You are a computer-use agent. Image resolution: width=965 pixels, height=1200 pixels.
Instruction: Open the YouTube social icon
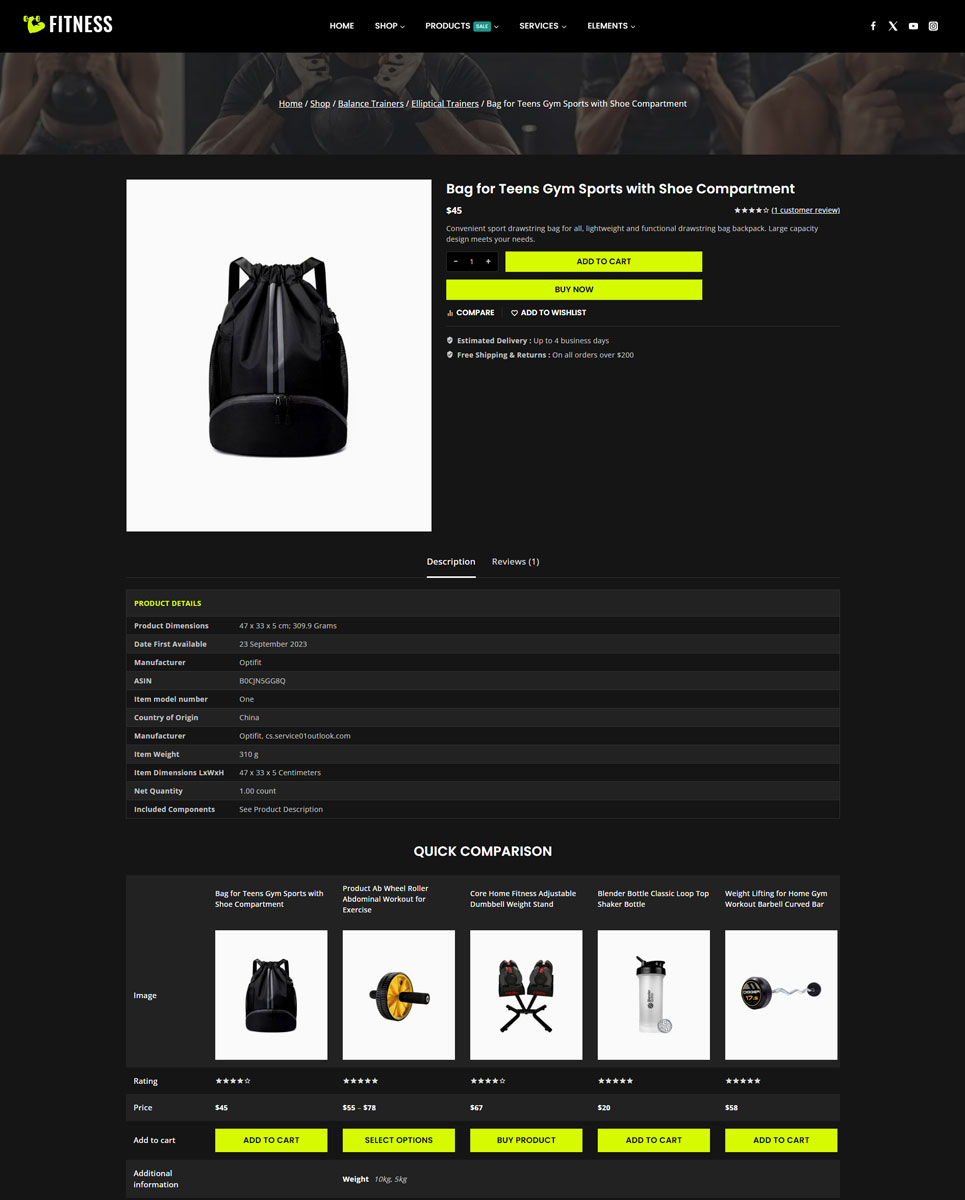point(913,26)
